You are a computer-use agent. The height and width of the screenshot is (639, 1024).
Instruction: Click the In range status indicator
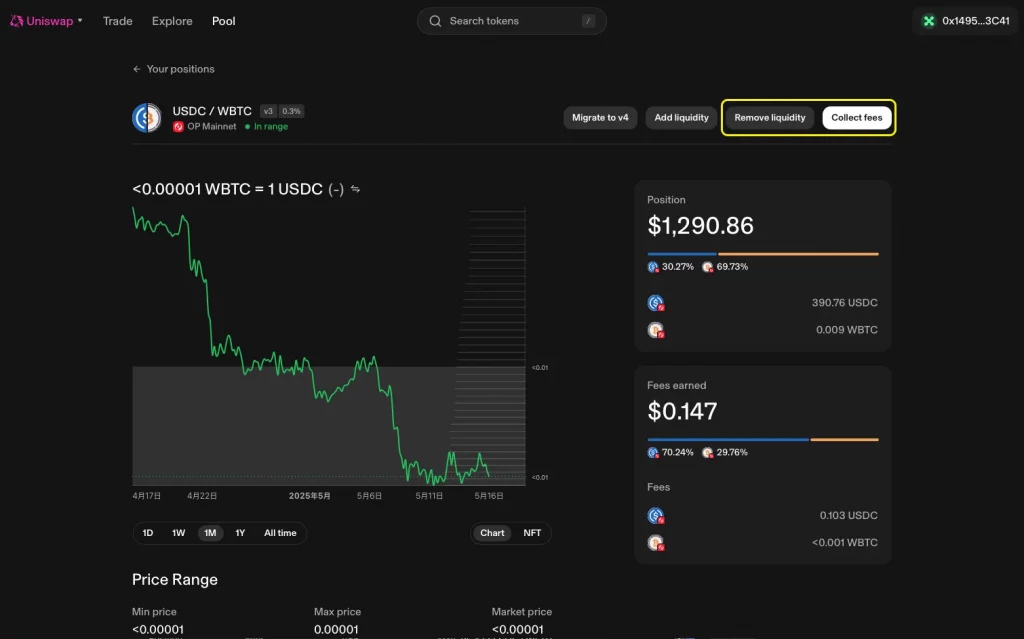click(266, 127)
